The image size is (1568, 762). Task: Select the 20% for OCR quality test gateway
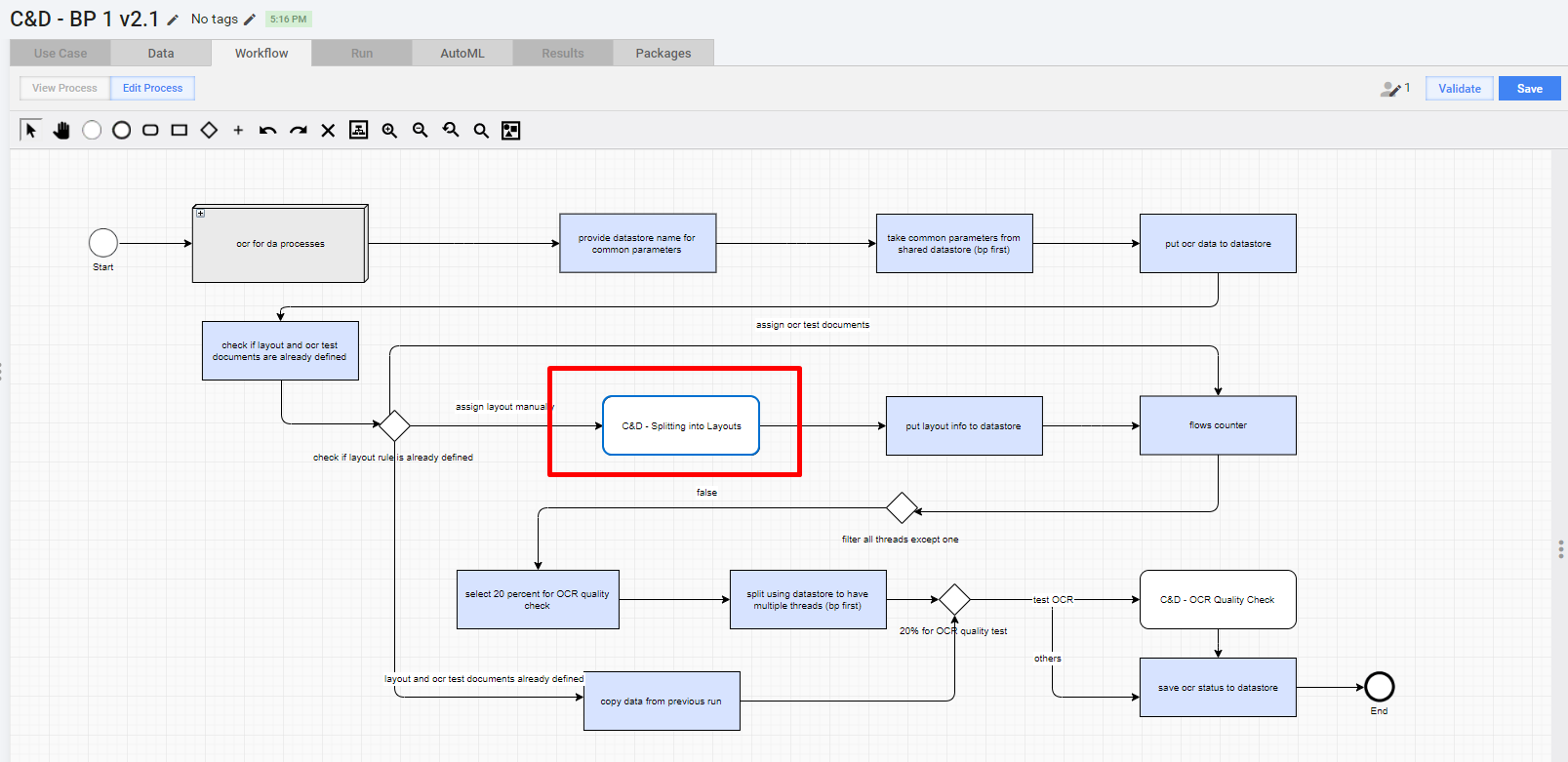tap(953, 599)
